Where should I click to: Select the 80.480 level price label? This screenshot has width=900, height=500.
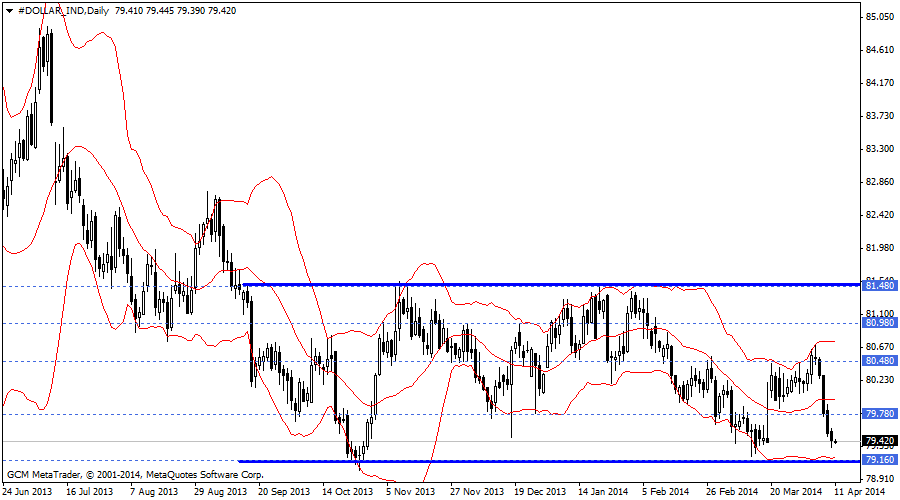click(x=878, y=361)
